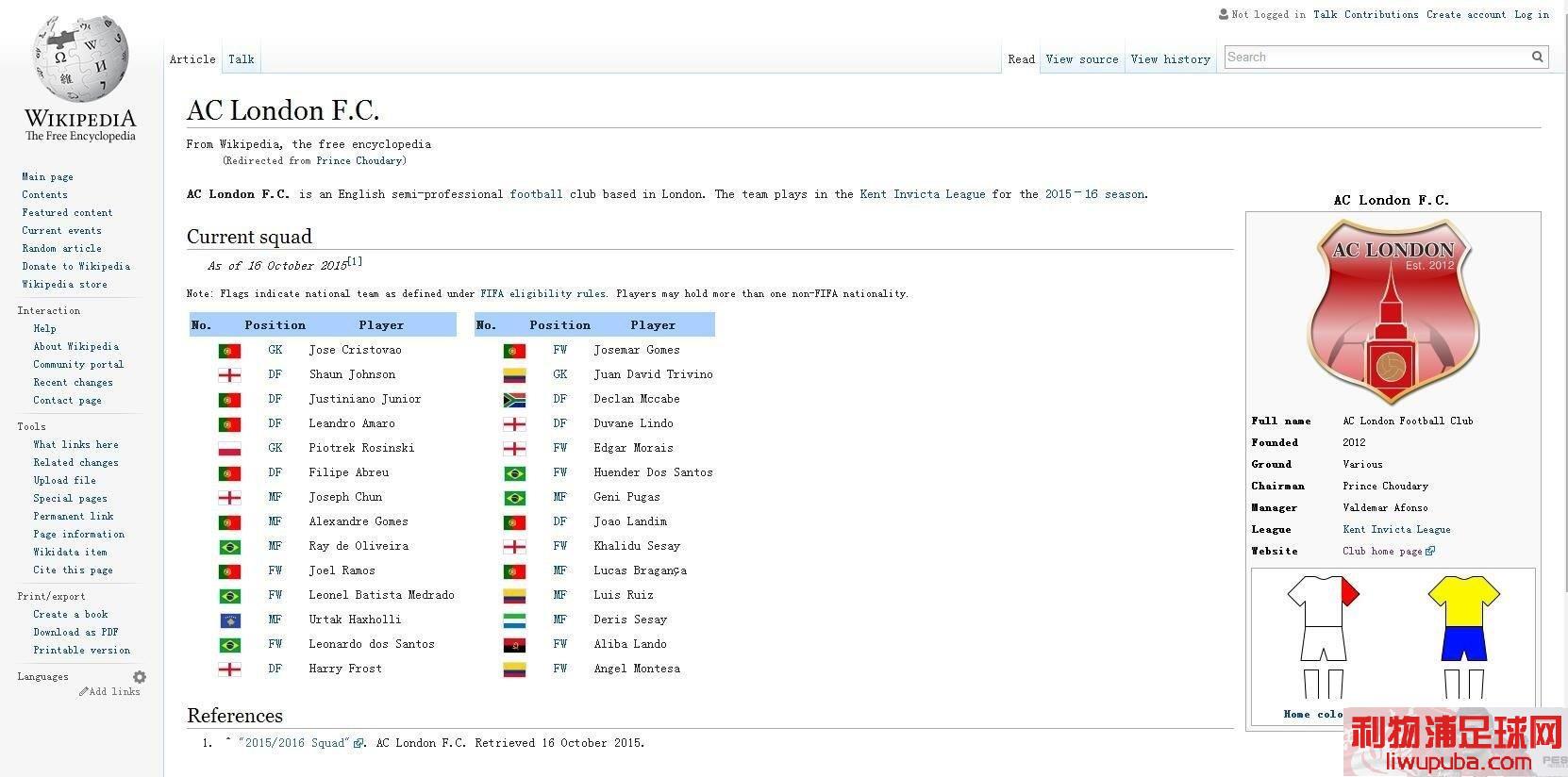Switch to the Article tab
The height and width of the screenshot is (777, 1568).
[192, 59]
